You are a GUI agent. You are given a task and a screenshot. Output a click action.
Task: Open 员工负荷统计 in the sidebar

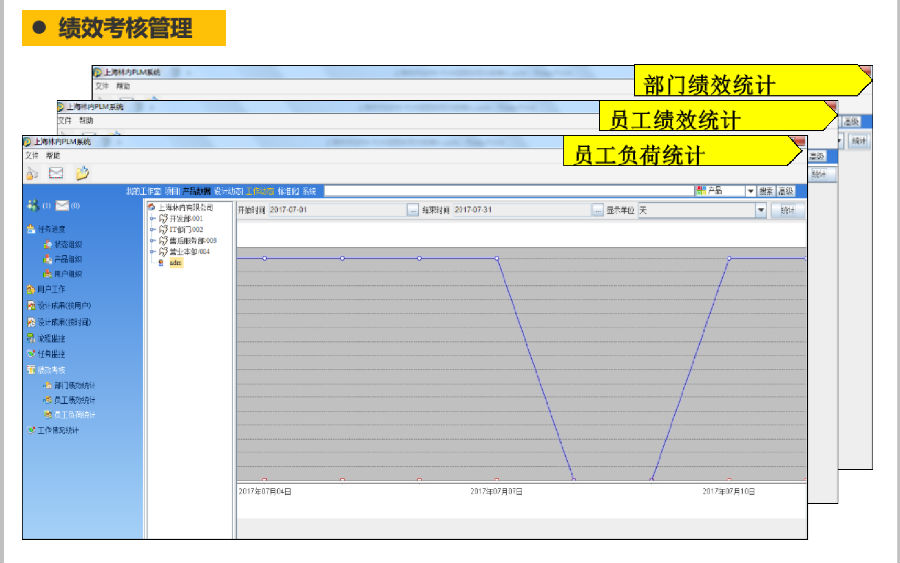click(x=75, y=414)
